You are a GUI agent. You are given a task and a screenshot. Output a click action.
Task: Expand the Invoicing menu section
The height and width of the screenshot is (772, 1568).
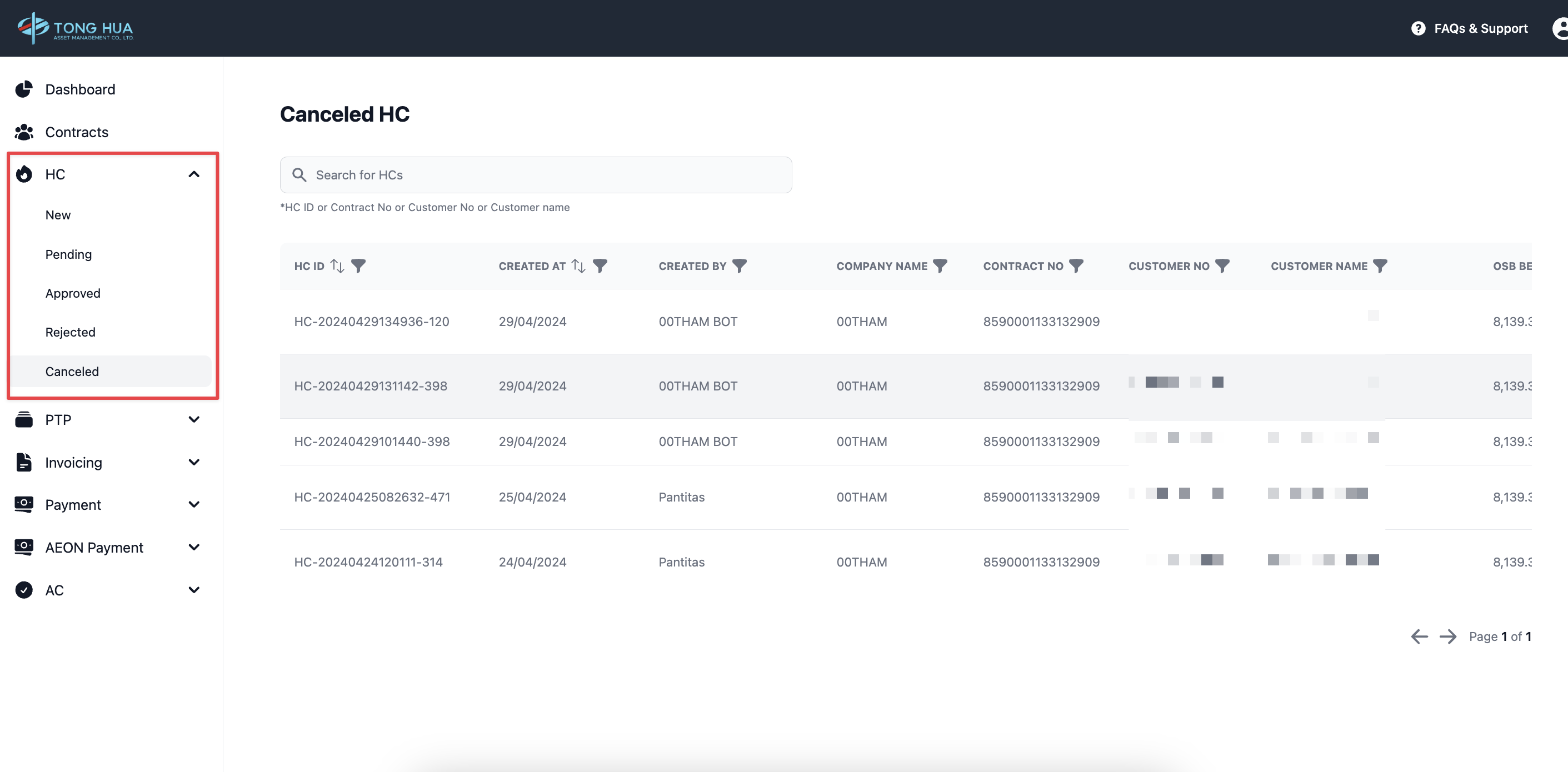pyautogui.click(x=193, y=462)
